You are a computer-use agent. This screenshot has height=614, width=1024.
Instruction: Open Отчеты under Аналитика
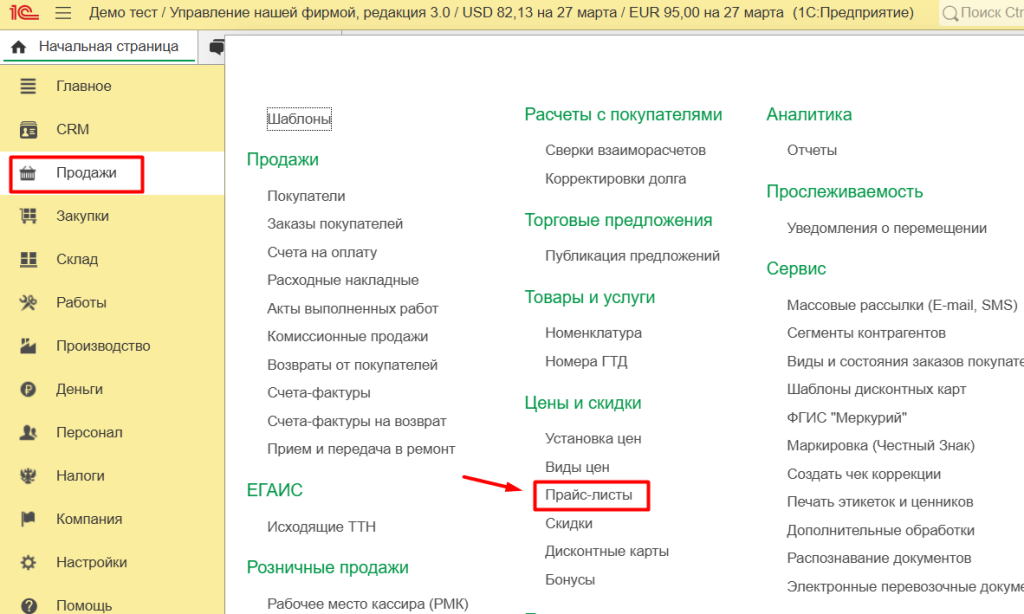(811, 150)
